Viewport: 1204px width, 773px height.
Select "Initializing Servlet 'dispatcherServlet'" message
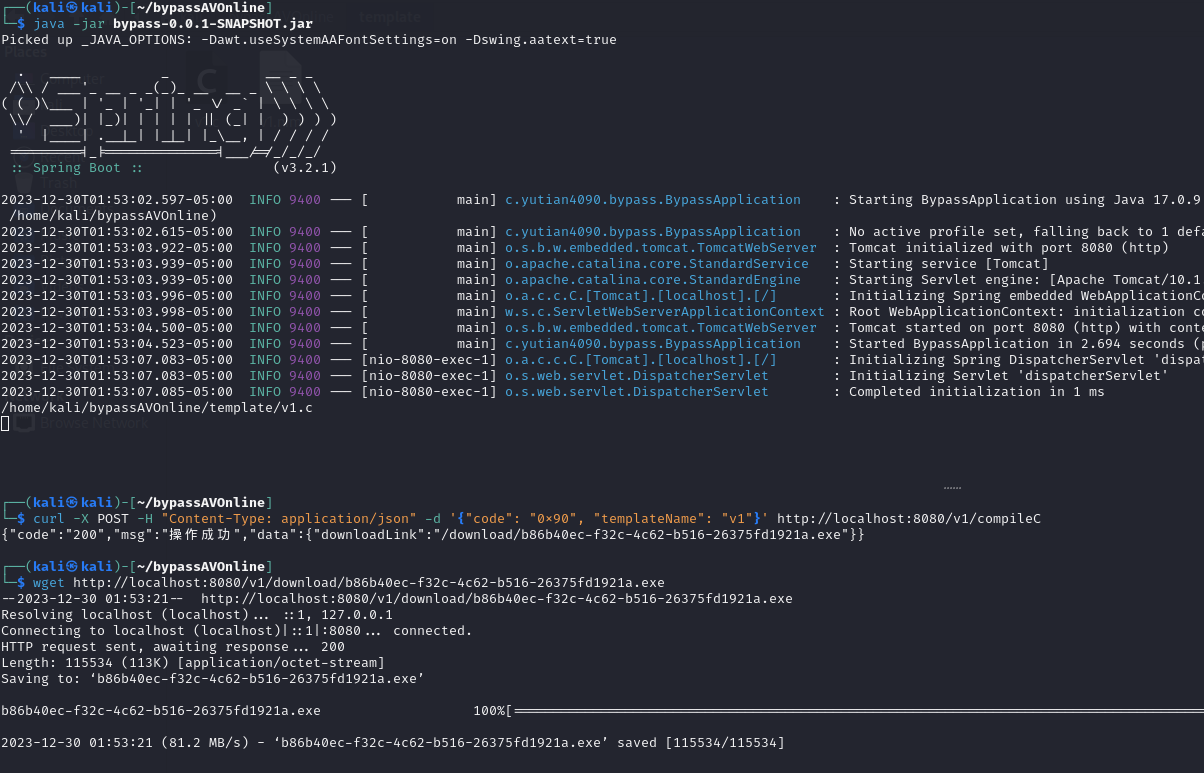coord(1009,376)
